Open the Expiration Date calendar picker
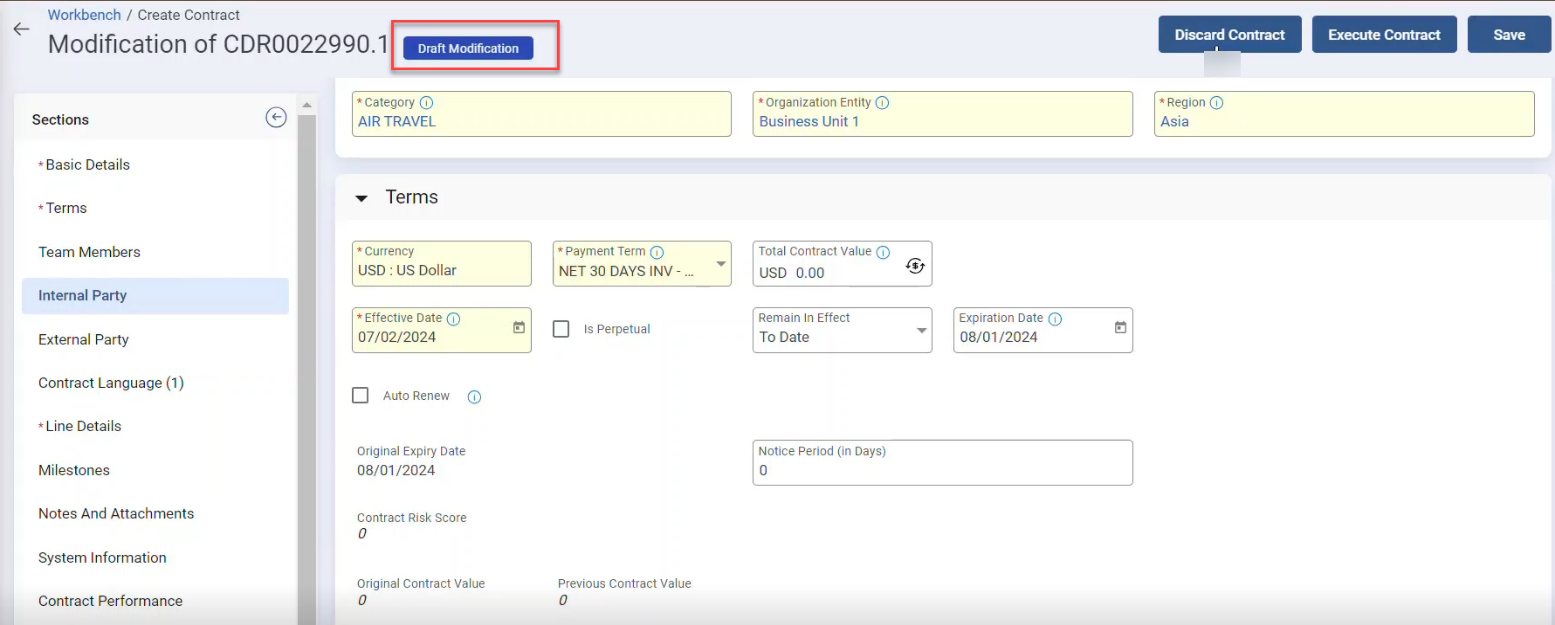The width and height of the screenshot is (1555, 625). 1120,328
